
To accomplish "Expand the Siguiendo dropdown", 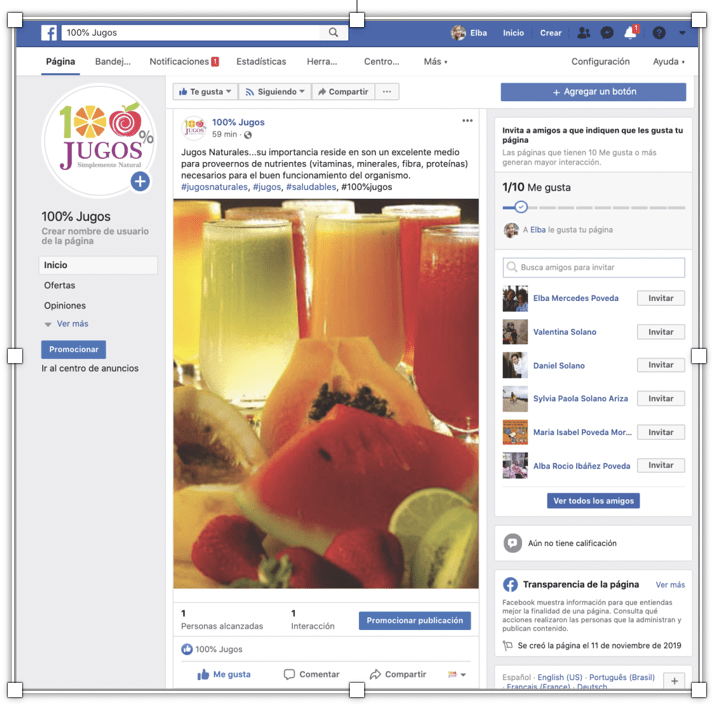I will click(x=275, y=92).
